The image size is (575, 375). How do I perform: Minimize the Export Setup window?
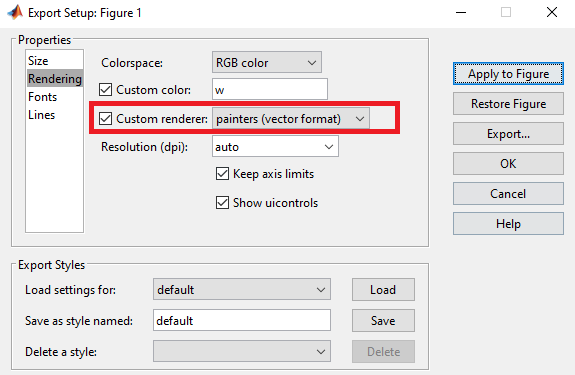tap(461, 12)
